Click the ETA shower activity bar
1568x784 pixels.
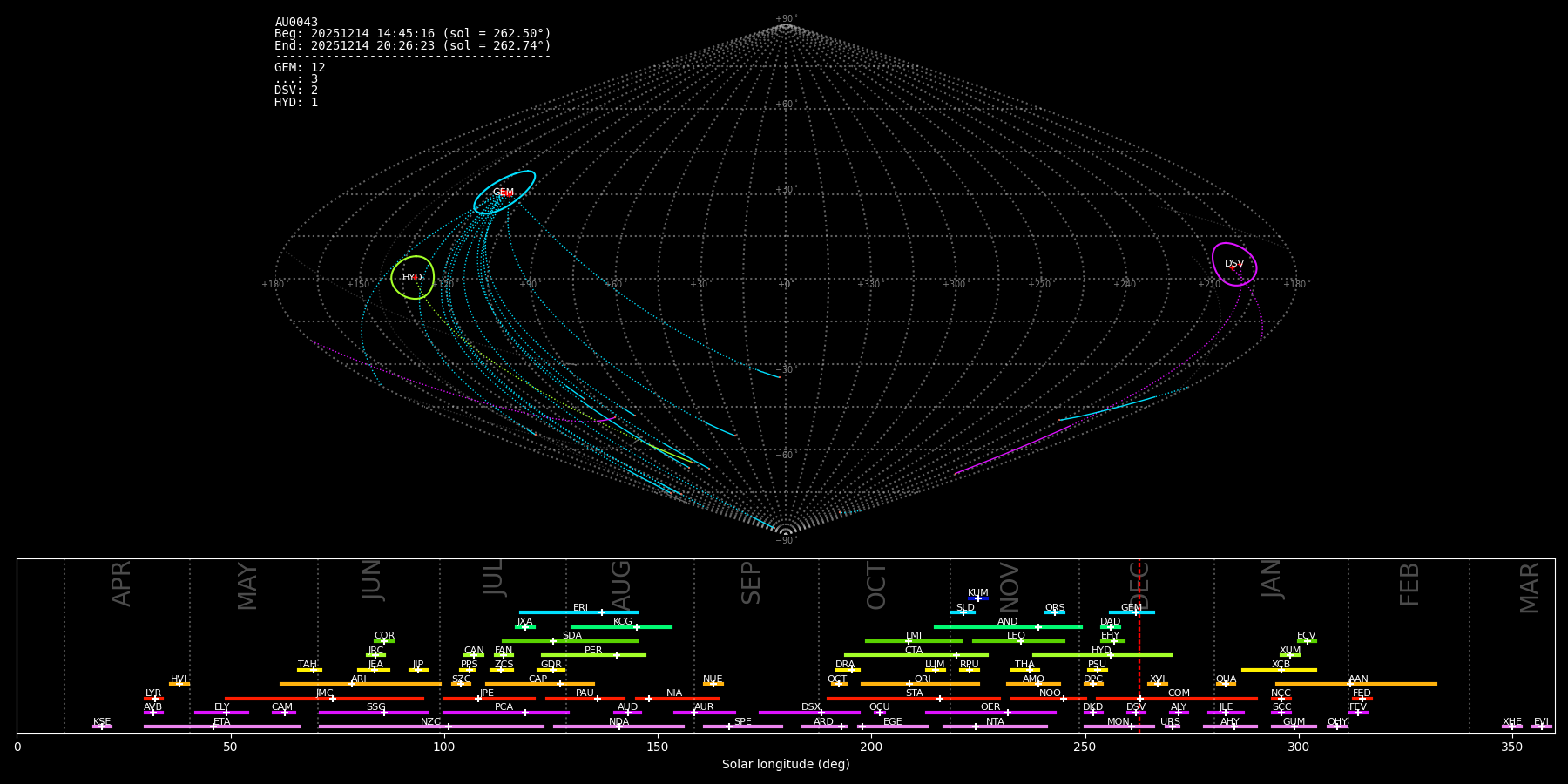(222, 727)
